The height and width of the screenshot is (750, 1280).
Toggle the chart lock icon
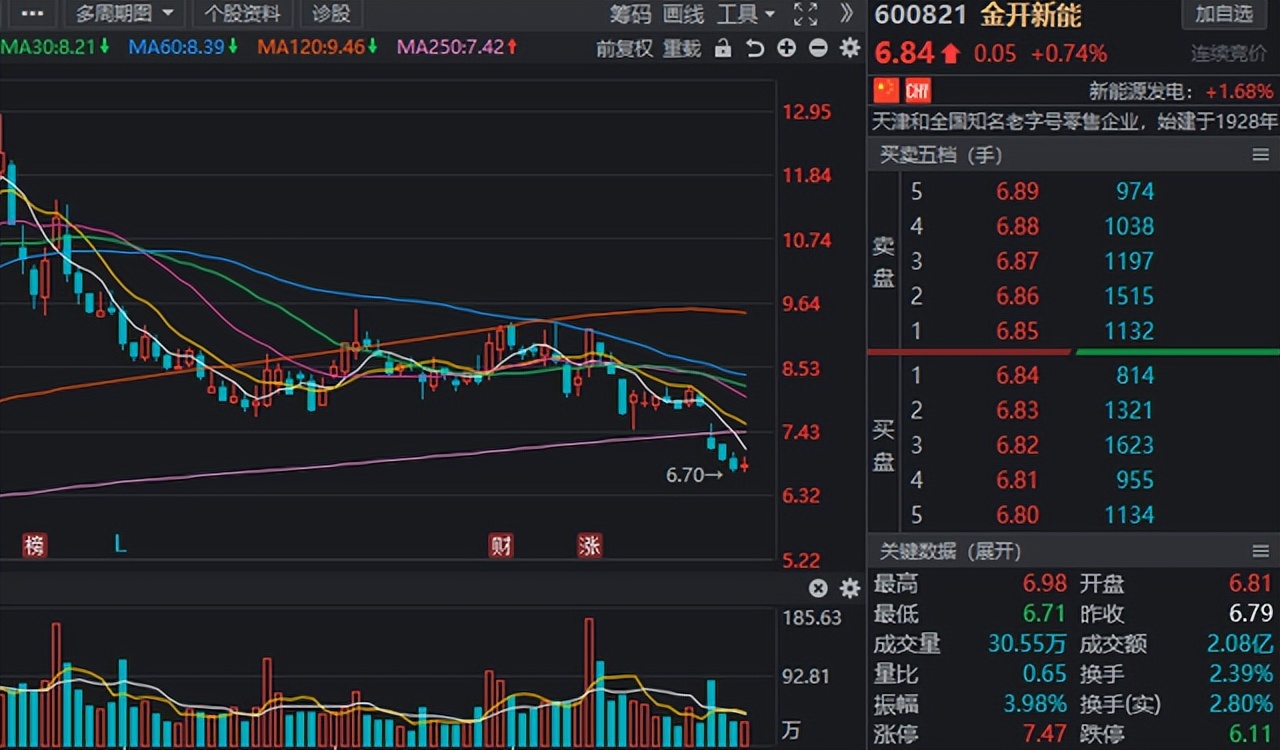(x=723, y=48)
